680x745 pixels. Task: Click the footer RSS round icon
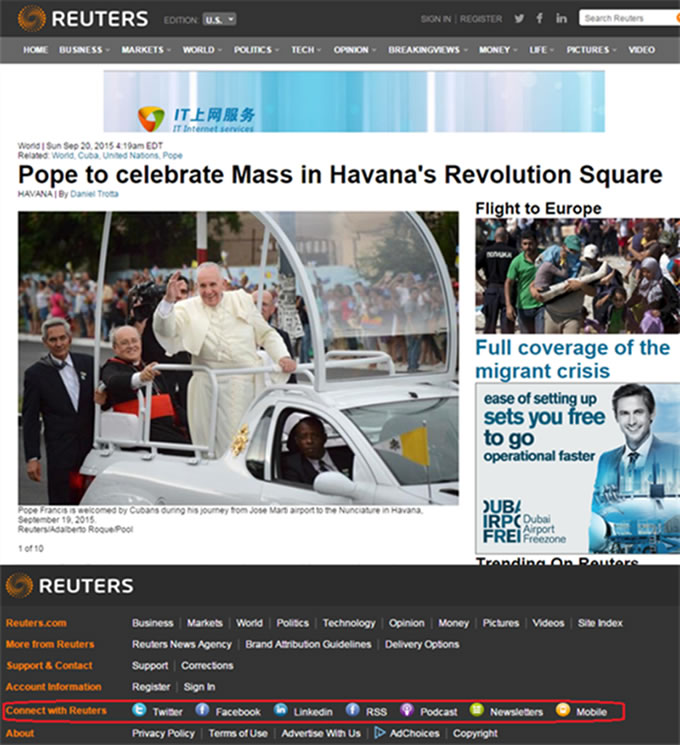point(352,710)
